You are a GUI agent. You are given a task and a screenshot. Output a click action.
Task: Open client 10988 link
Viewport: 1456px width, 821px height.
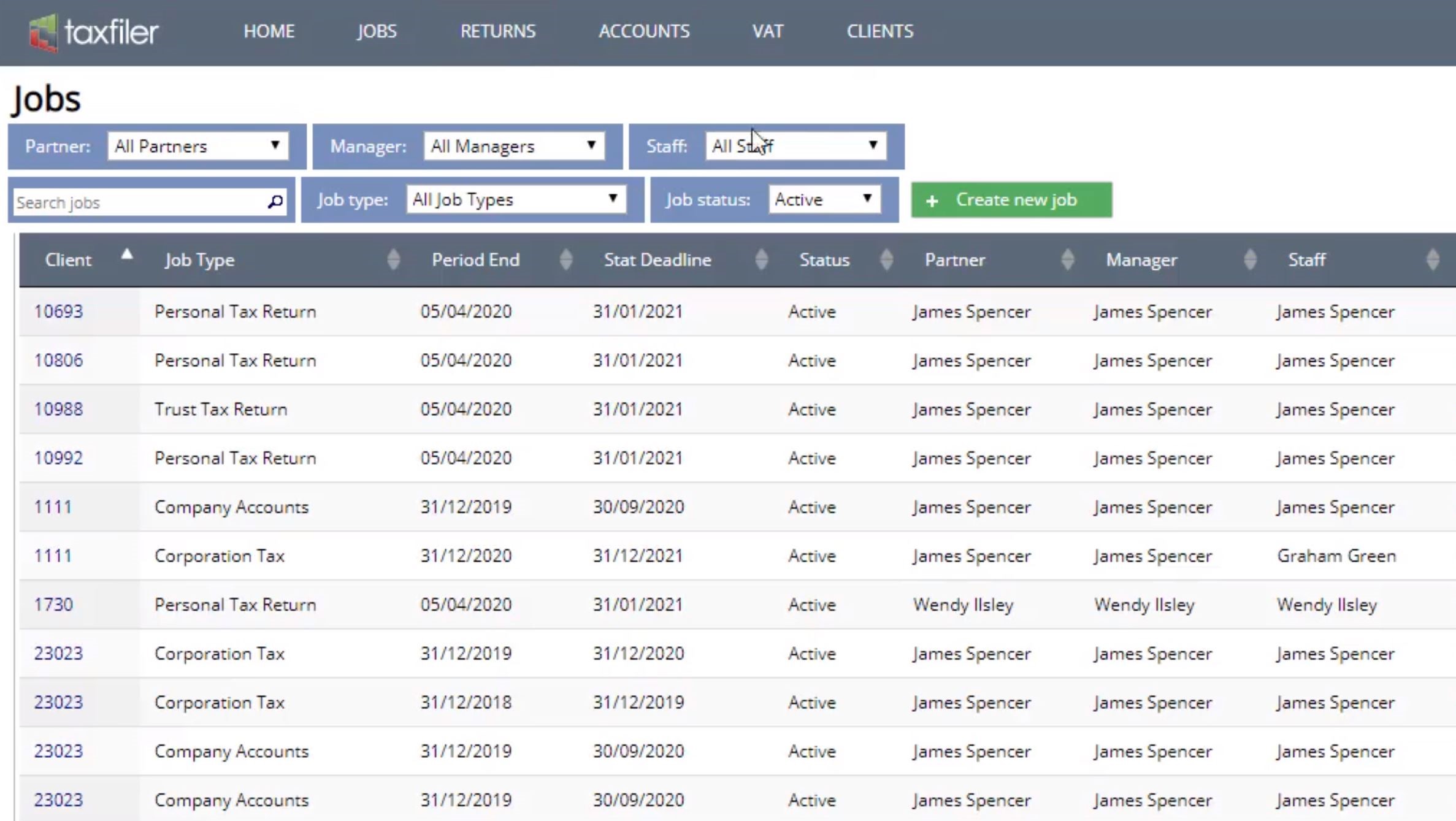coord(58,409)
